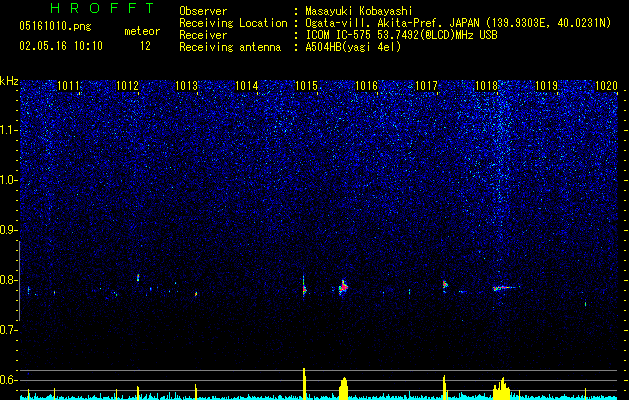The image size is (629, 400).
Task: Click observer name Masayuki Kobayashi
Action: pyautogui.click(x=359, y=11)
